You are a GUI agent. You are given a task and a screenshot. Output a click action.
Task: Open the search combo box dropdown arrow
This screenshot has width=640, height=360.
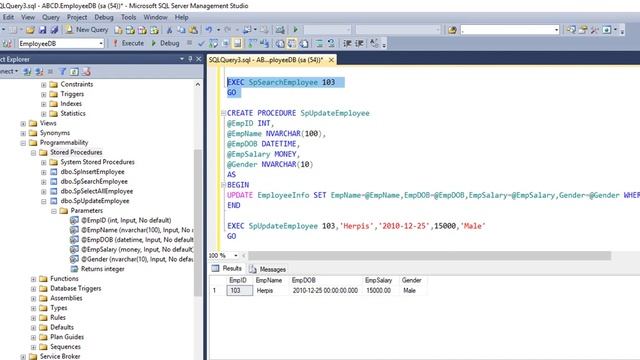[x=556, y=30]
